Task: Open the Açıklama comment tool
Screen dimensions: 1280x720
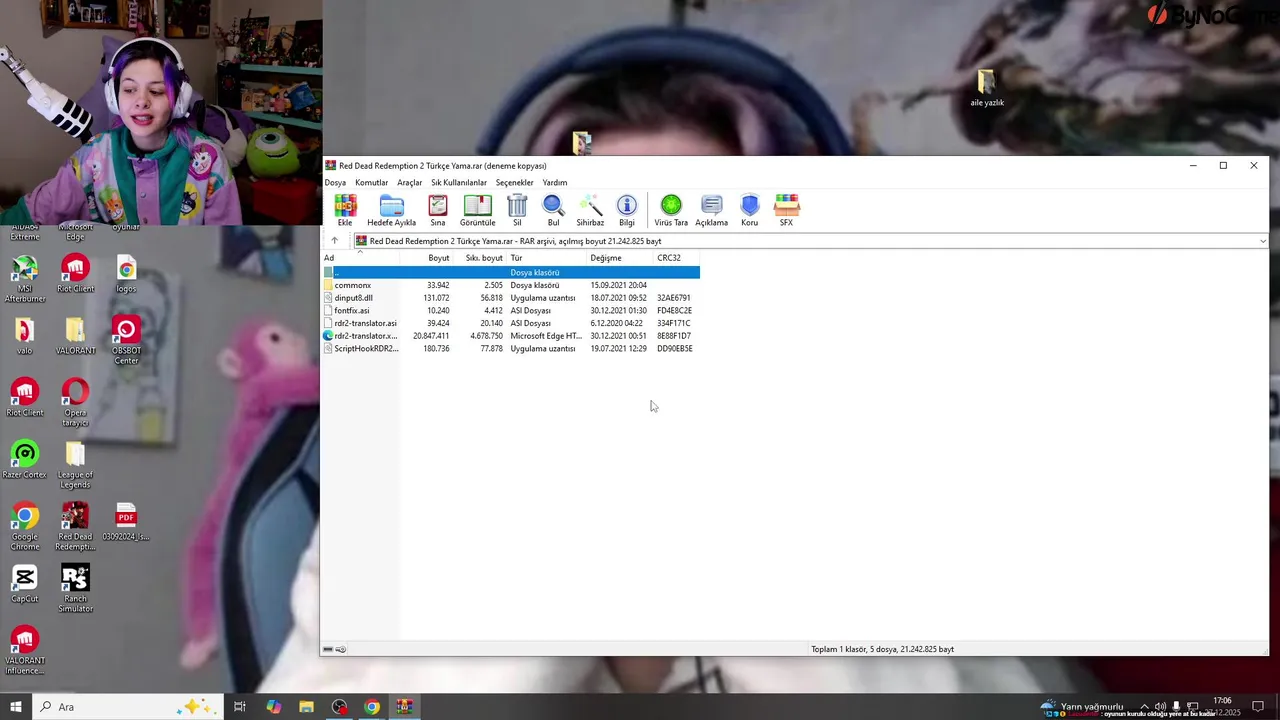Action: [712, 210]
